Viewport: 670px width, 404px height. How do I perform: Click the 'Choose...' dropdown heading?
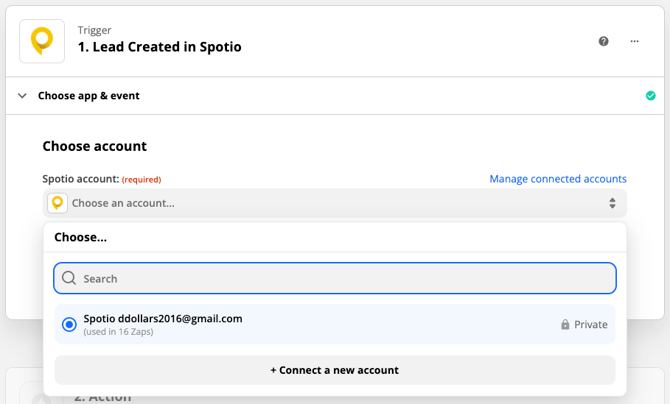point(80,237)
